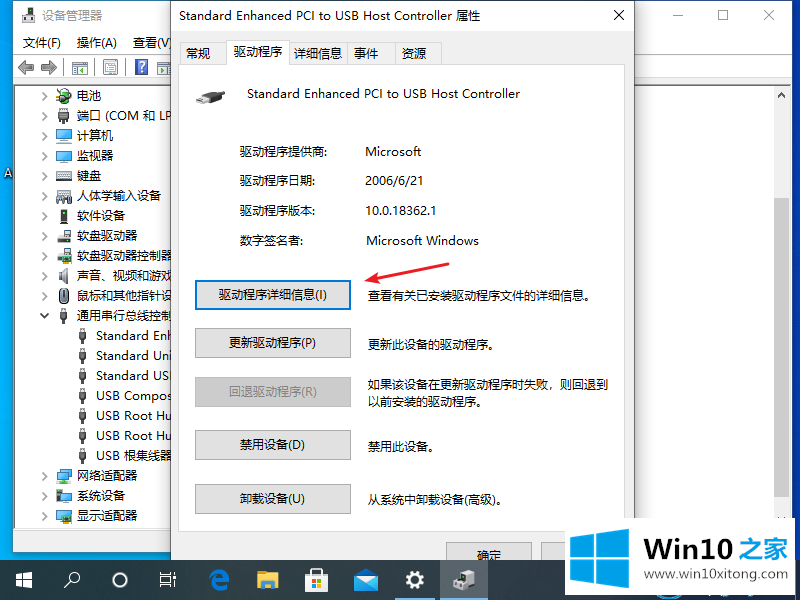This screenshot has width=800, height=600.
Task: Select the 监视器 monitor icon
Action: click(x=63, y=156)
